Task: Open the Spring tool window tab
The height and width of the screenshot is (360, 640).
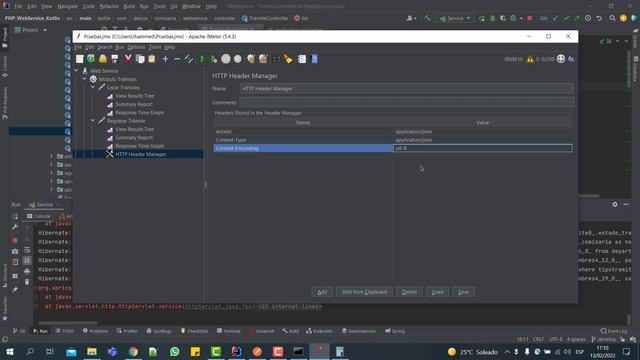Action: click(395, 331)
